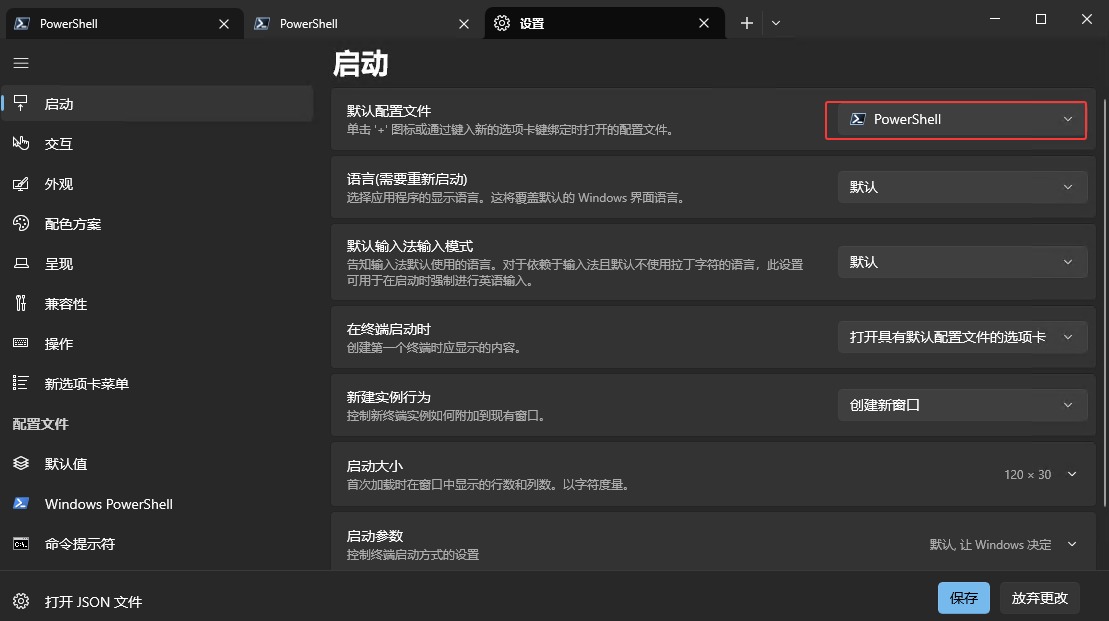This screenshot has width=1109, height=621.
Task: Expand the 启动大小 120 × 30 section
Action: [1072, 474]
